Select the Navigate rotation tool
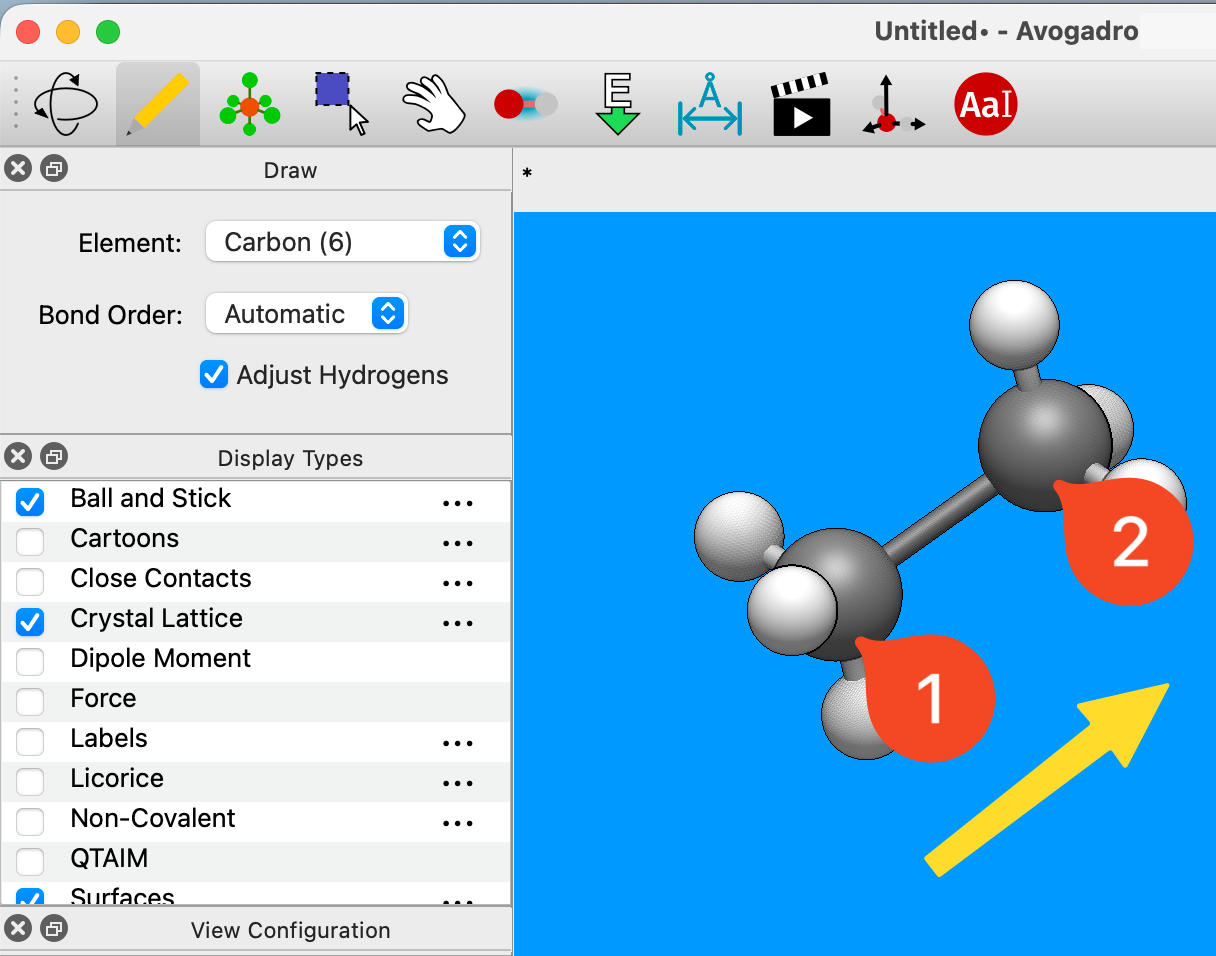 tap(66, 105)
